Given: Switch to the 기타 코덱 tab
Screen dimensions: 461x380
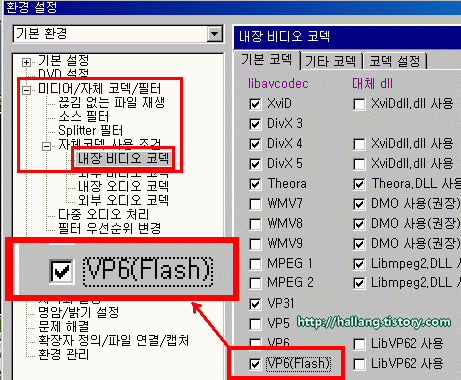Looking at the screenshot, I should 331,61.
